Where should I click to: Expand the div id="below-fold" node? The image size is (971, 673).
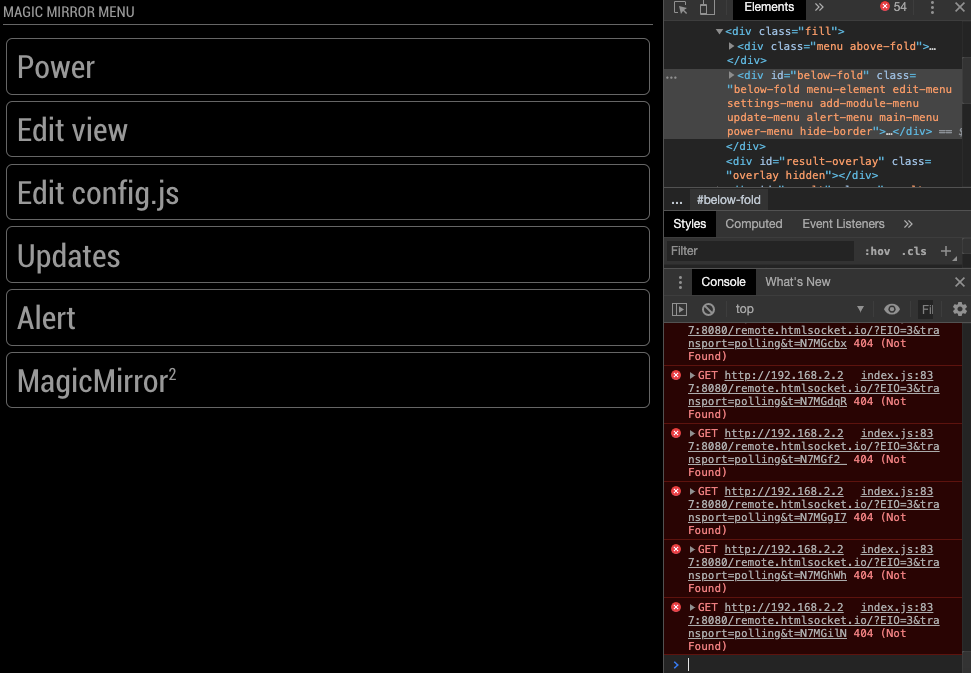pos(731,75)
